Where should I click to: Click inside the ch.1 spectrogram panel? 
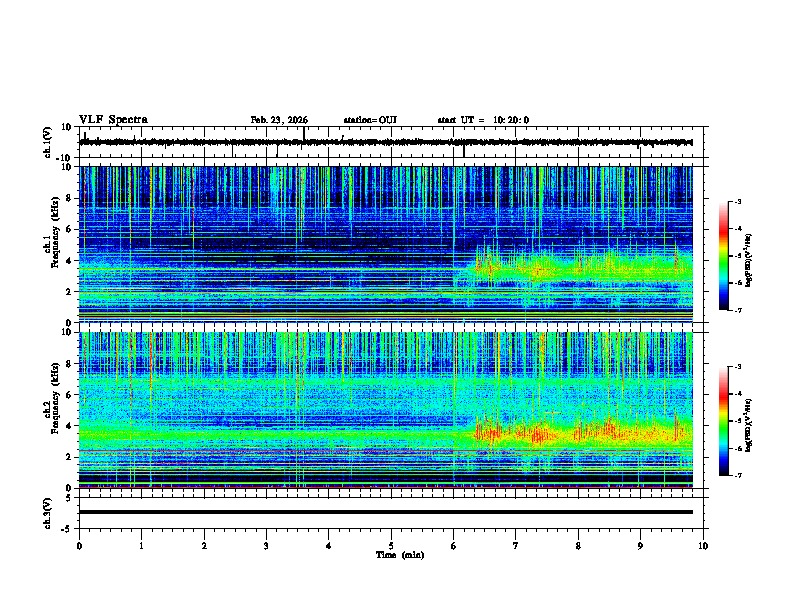click(385, 244)
